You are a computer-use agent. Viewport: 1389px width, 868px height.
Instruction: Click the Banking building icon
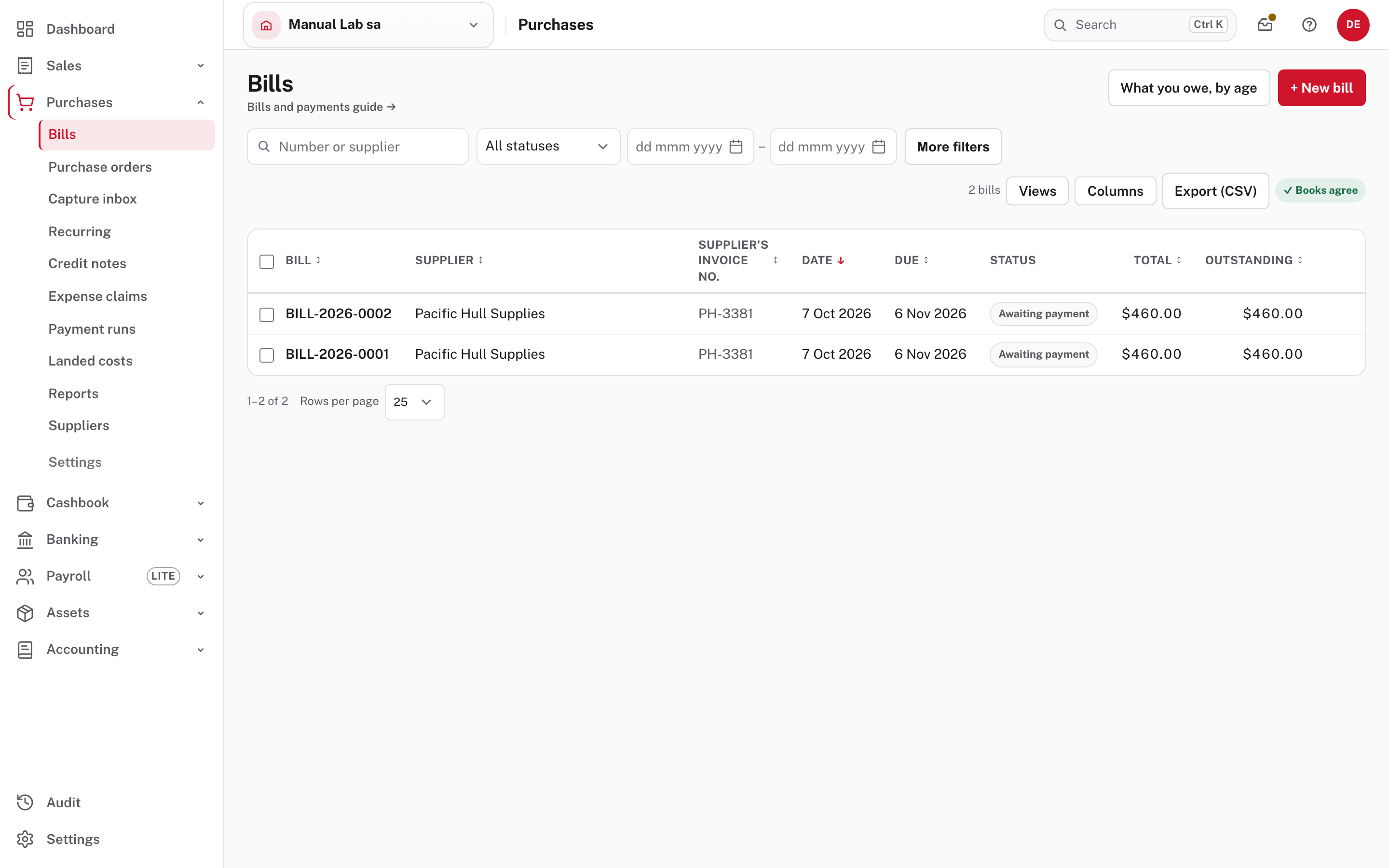pyautogui.click(x=25, y=540)
